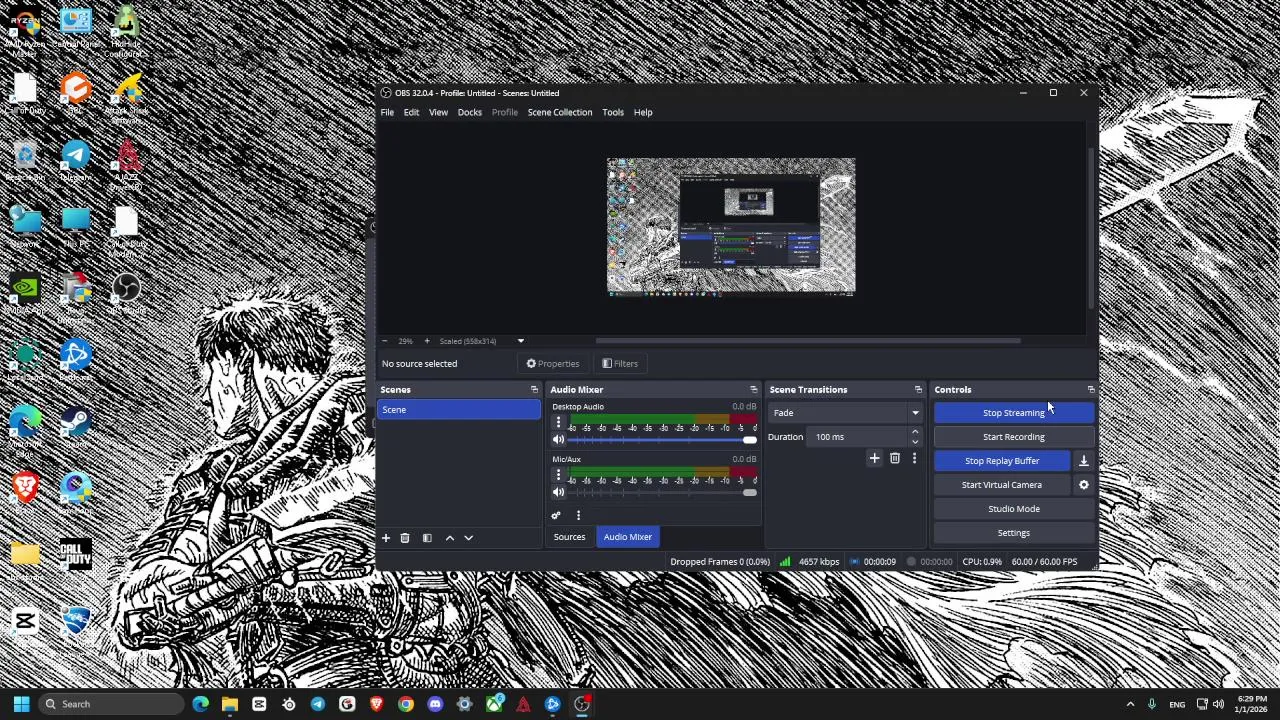Screen dimensions: 1280x720
Task: Pop out the Audio Mixer dock
Action: 753,390
